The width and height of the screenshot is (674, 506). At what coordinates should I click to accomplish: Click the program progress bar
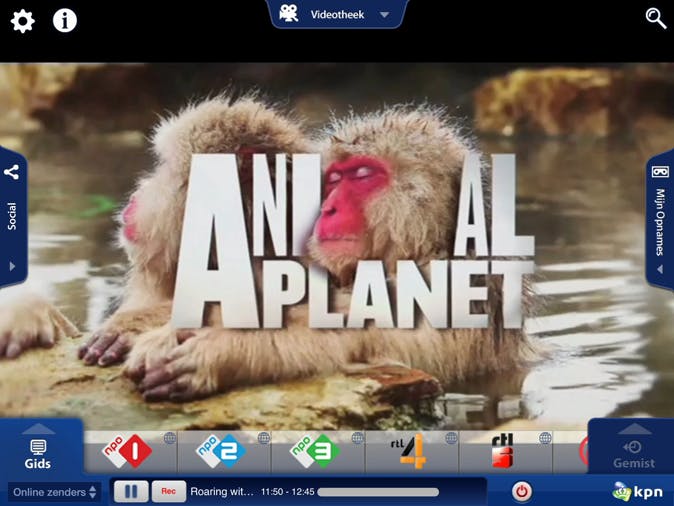(x=378, y=492)
